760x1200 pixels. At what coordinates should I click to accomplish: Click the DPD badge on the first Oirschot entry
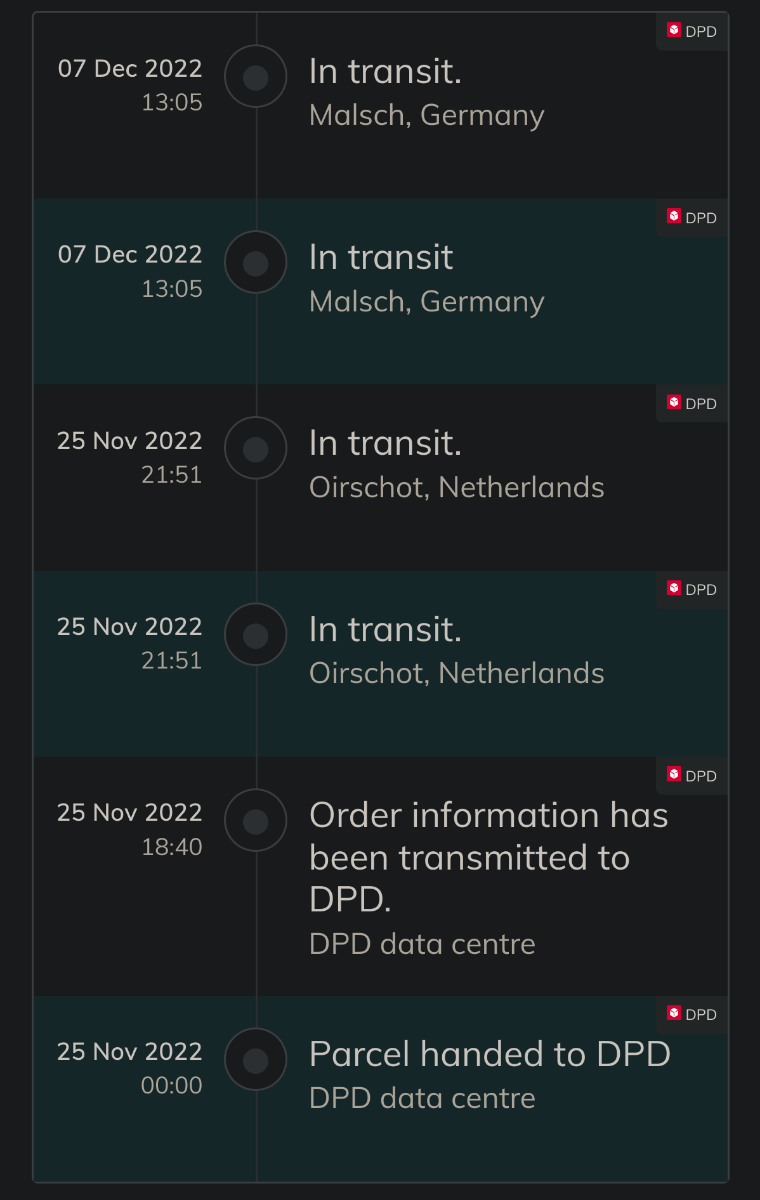pos(692,403)
